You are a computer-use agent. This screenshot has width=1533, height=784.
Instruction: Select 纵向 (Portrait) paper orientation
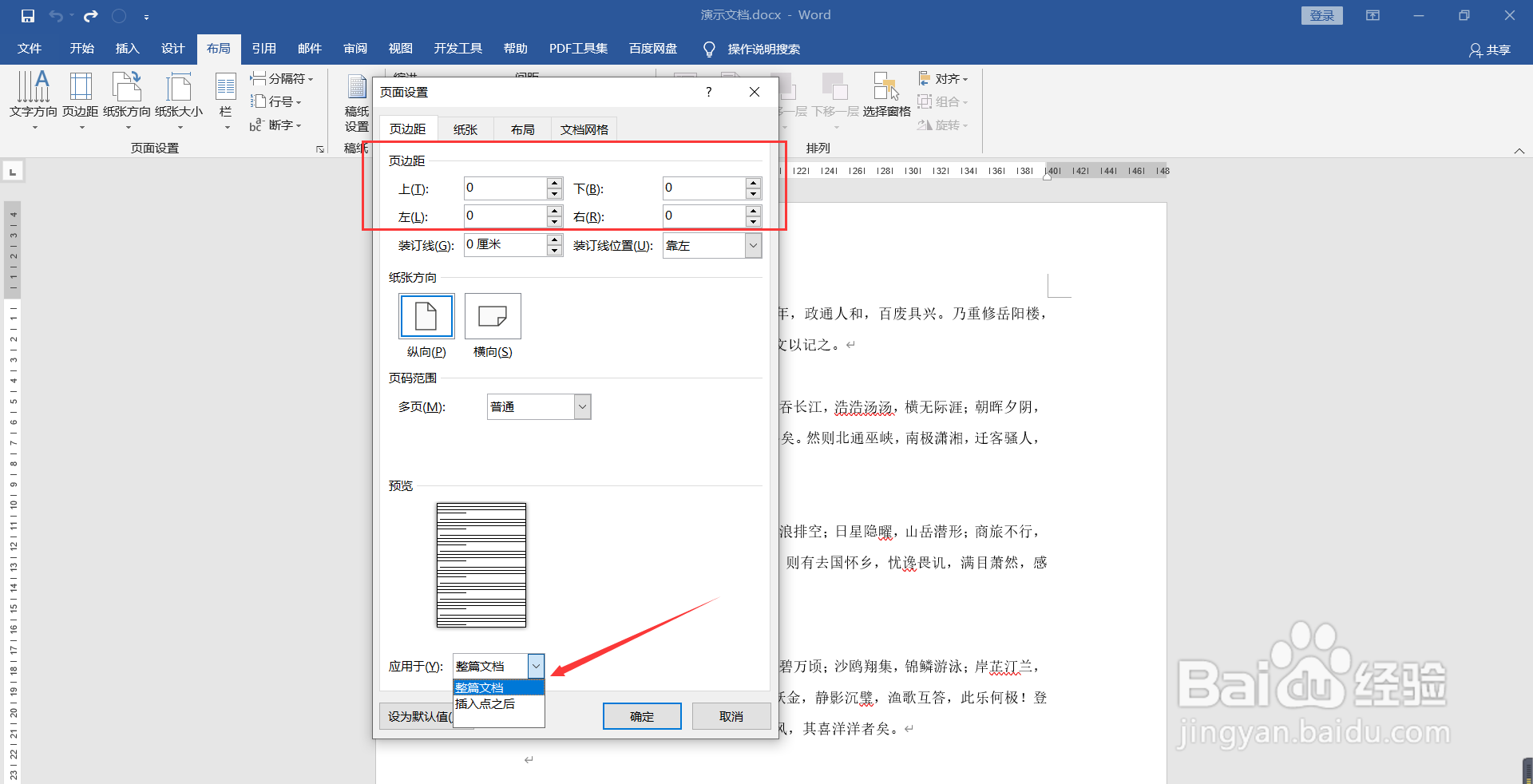click(426, 316)
